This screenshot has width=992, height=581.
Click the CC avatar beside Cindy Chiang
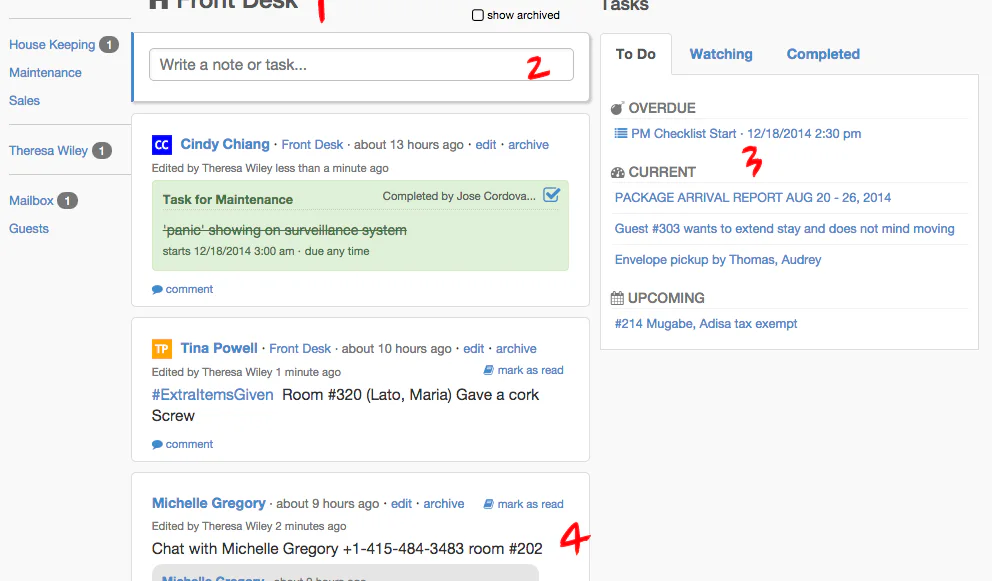click(x=162, y=145)
